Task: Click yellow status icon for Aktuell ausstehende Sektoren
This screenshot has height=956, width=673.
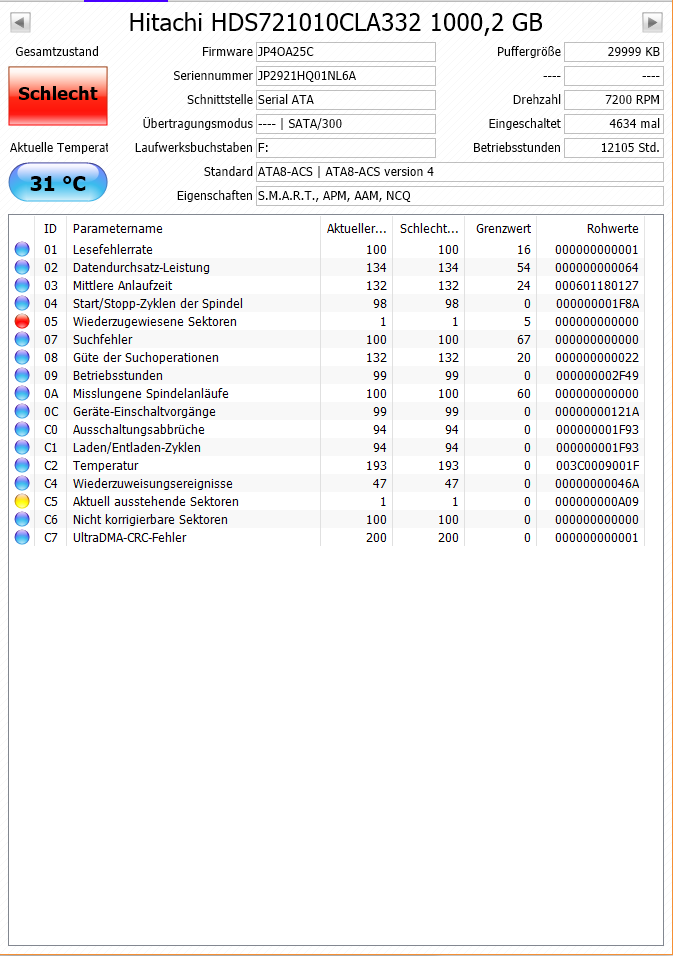Action: coord(22,501)
